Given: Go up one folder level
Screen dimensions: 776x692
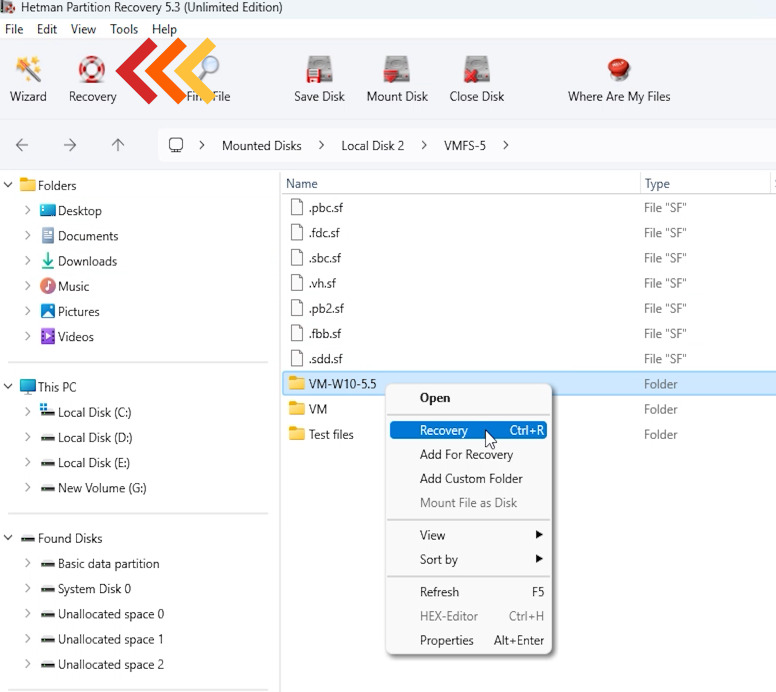Looking at the screenshot, I should coord(118,145).
